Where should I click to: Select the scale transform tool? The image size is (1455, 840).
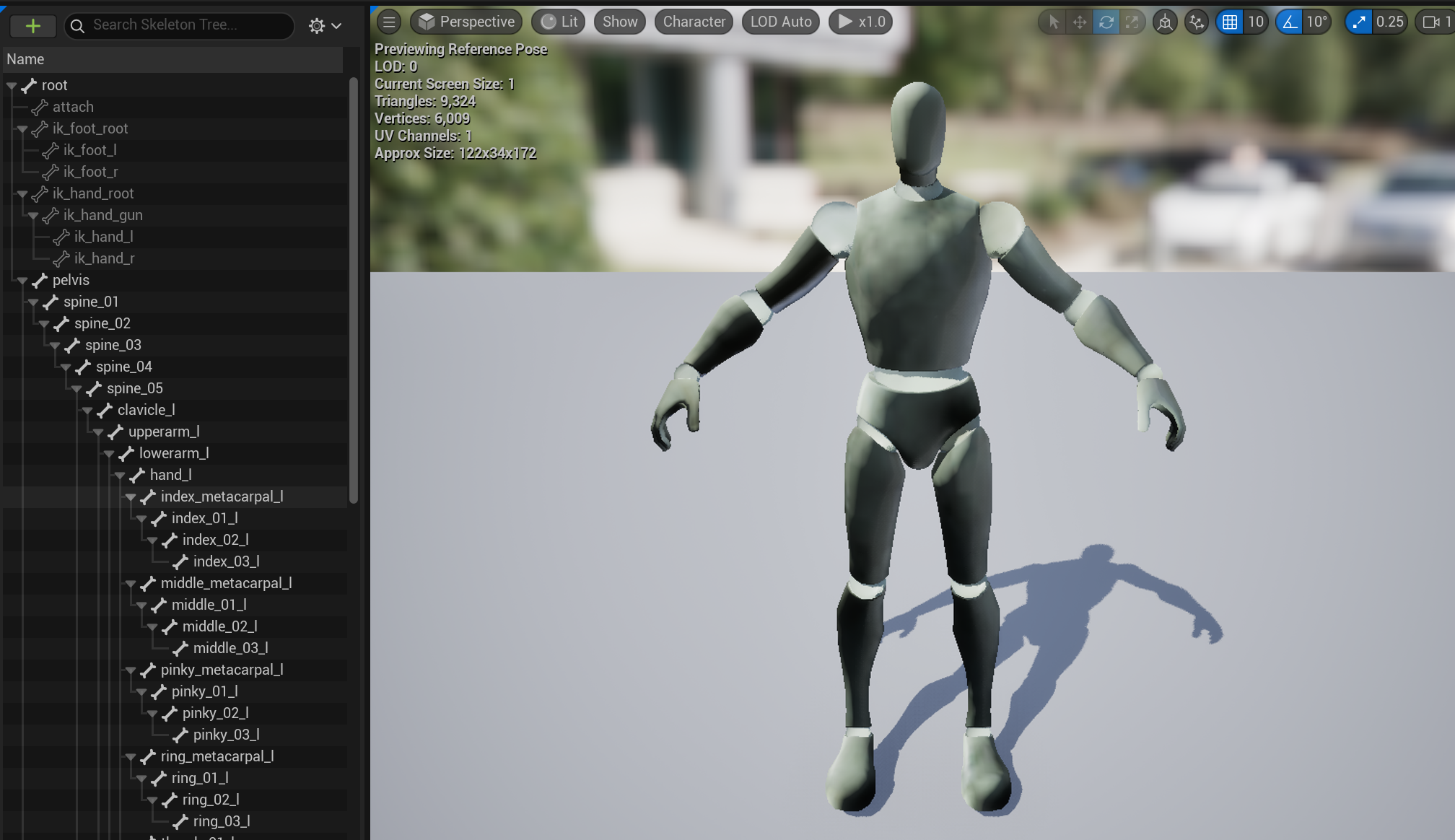tap(1132, 22)
